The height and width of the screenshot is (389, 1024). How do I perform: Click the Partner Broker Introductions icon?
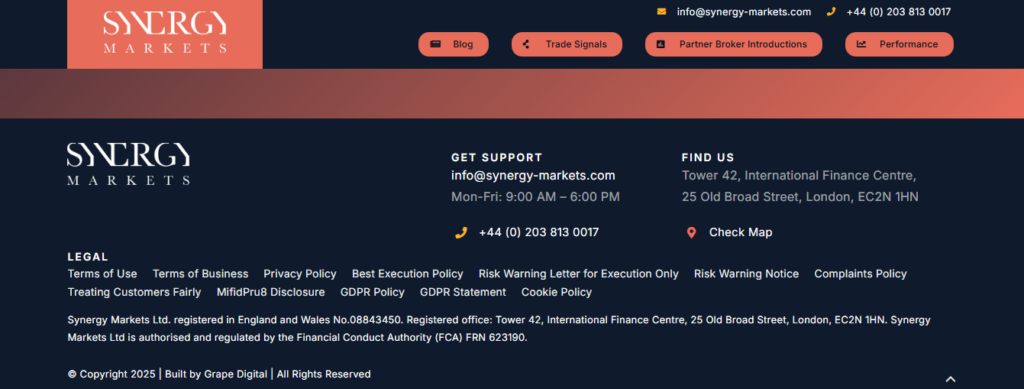(x=660, y=44)
